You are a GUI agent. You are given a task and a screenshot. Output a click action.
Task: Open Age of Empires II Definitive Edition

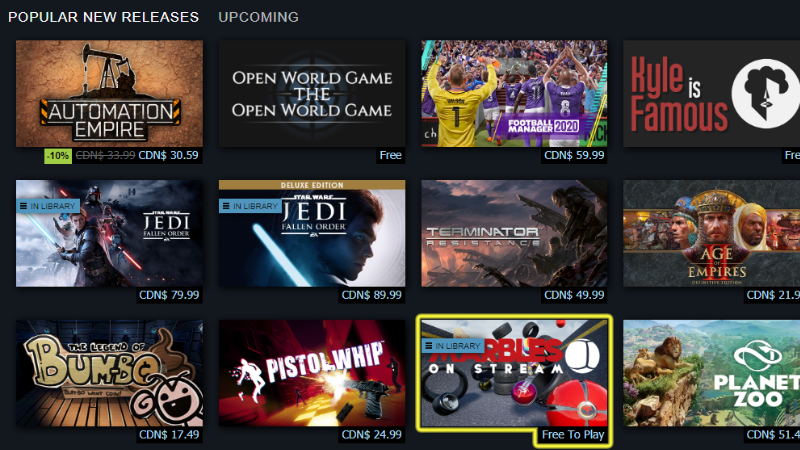pos(711,233)
